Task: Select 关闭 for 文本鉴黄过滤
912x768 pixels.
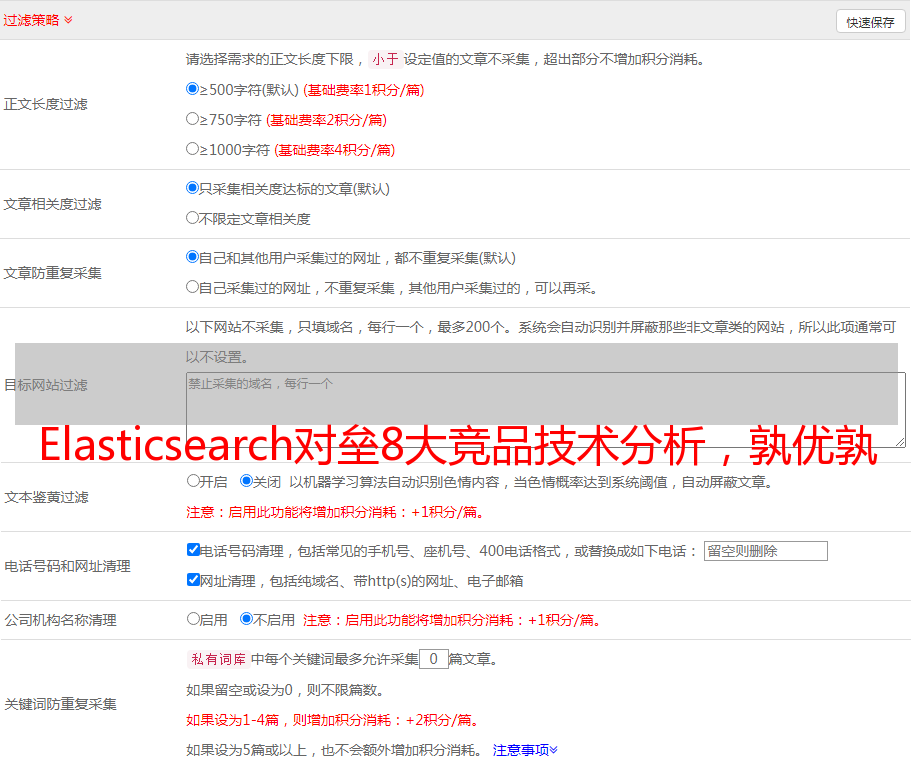Action: coord(246,481)
